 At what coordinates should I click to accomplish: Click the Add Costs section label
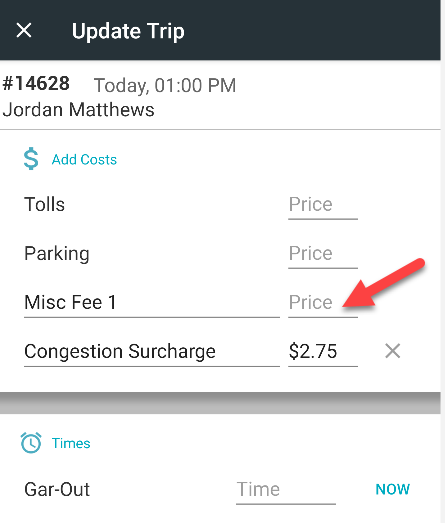pos(84,159)
